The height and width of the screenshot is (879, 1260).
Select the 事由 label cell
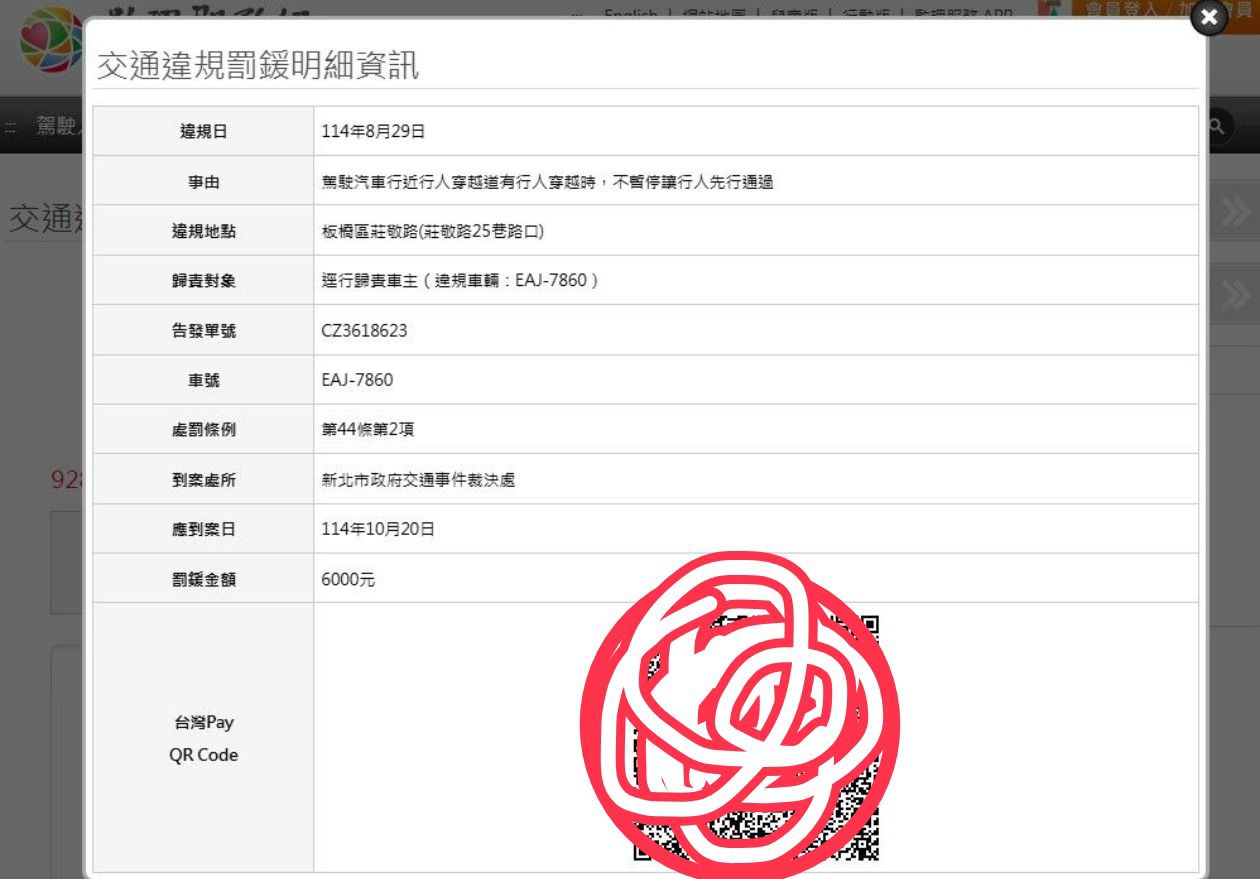point(204,181)
